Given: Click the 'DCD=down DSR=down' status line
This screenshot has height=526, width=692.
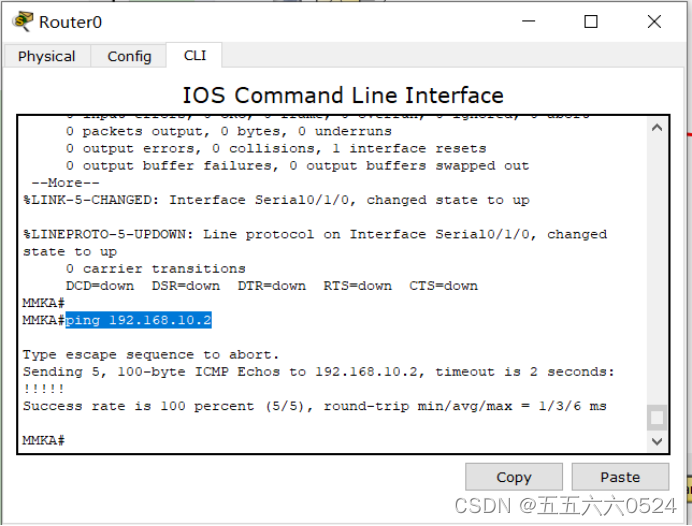Looking at the screenshot, I should (x=272, y=286).
